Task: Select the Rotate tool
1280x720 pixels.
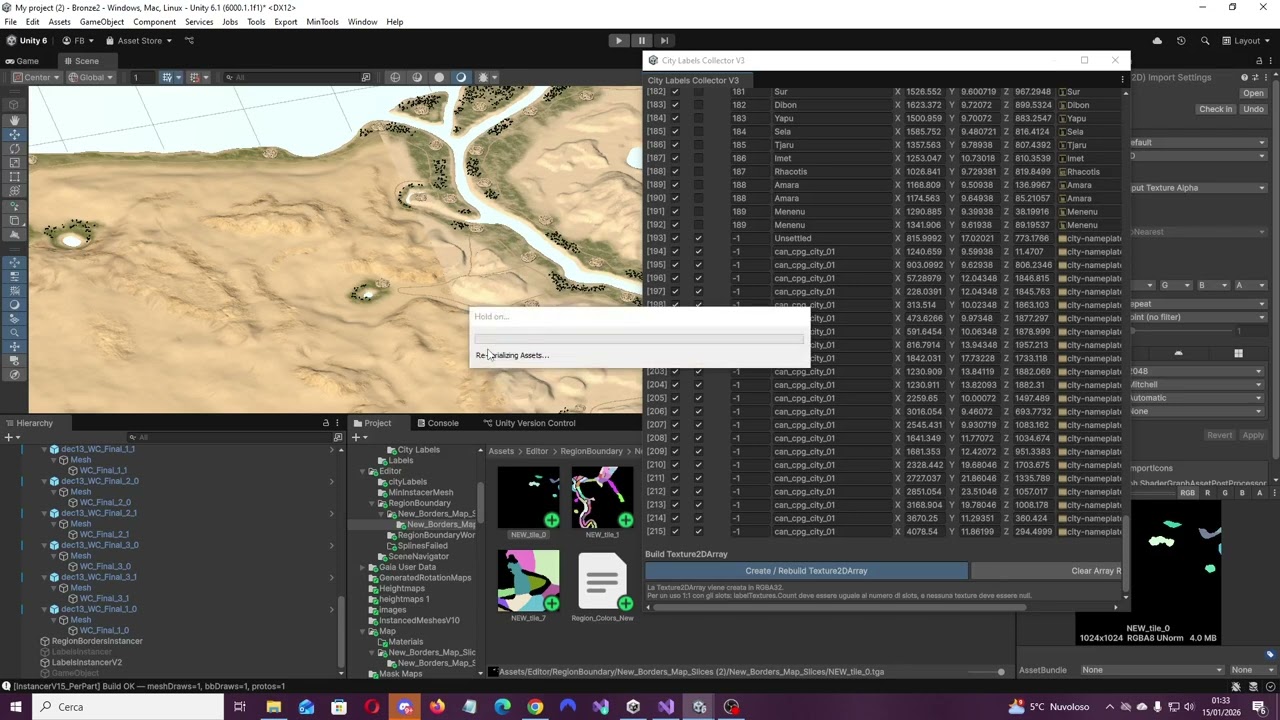Action: point(14,148)
